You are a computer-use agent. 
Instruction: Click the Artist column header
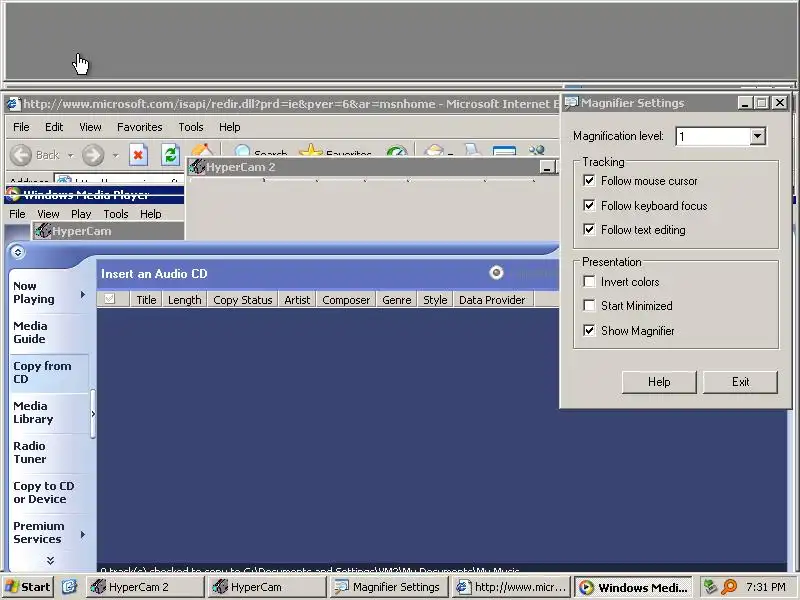pyautogui.click(x=297, y=299)
